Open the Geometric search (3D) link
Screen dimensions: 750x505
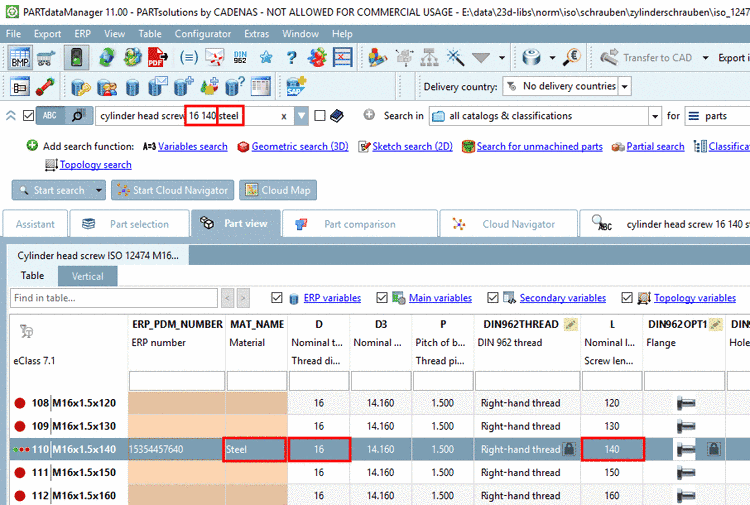click(300, 146)
